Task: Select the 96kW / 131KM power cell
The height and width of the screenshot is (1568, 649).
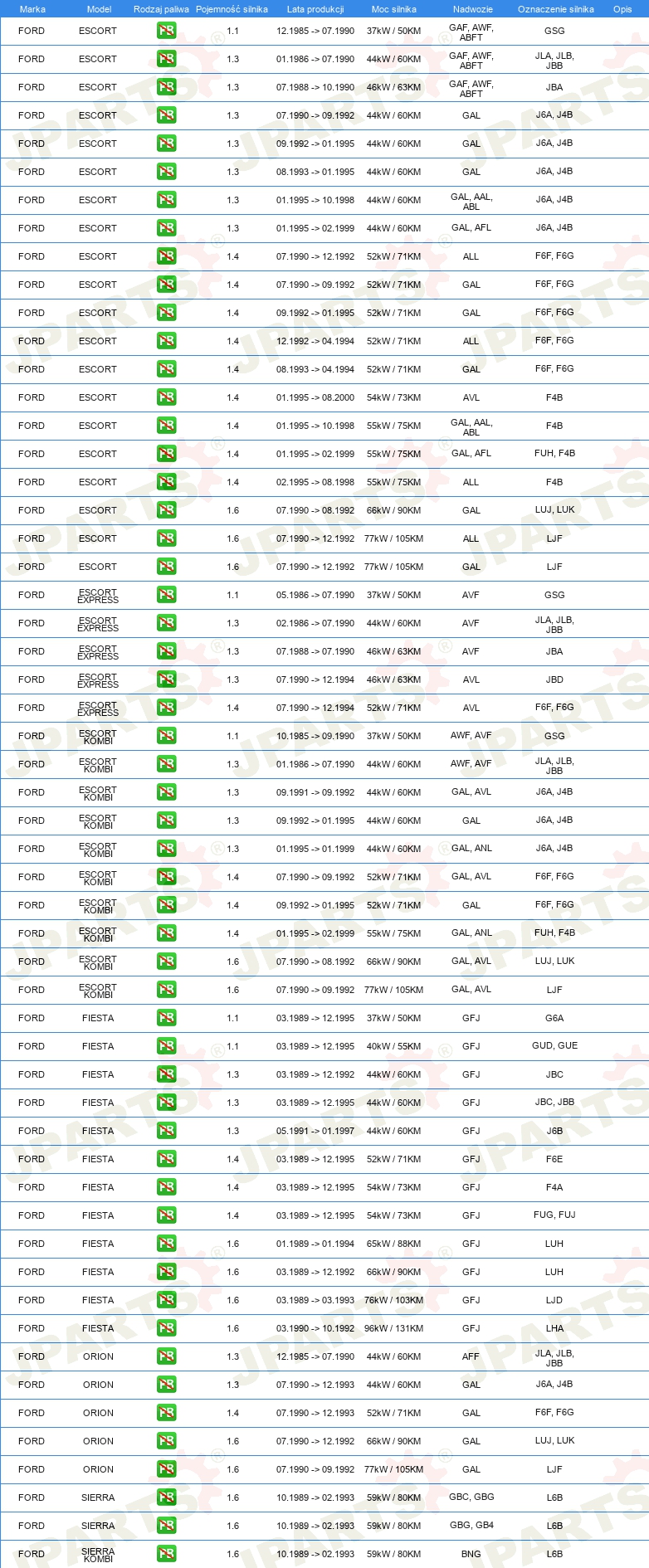Action: [x=393, y=1328]
